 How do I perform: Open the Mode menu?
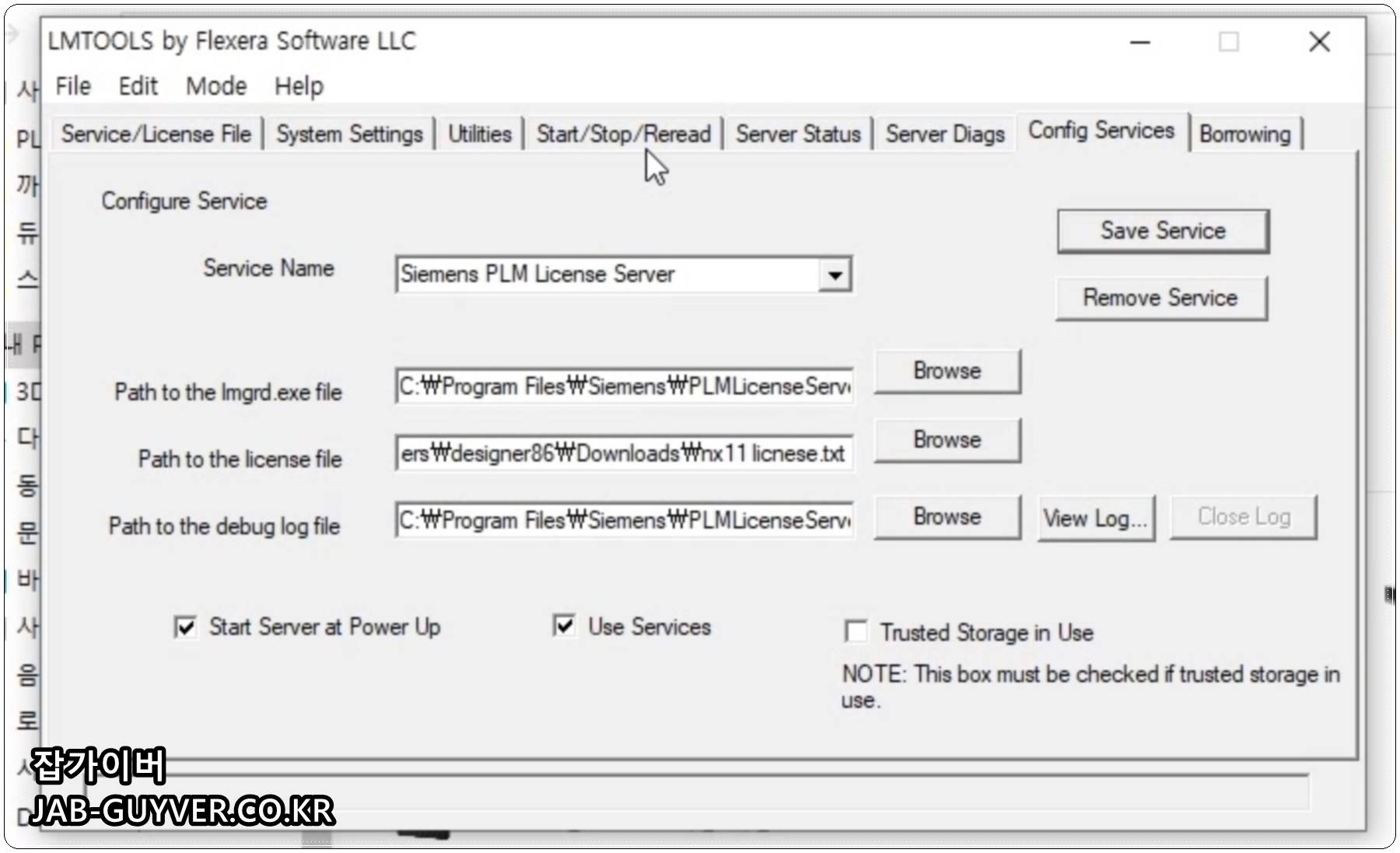pos(216,86)
